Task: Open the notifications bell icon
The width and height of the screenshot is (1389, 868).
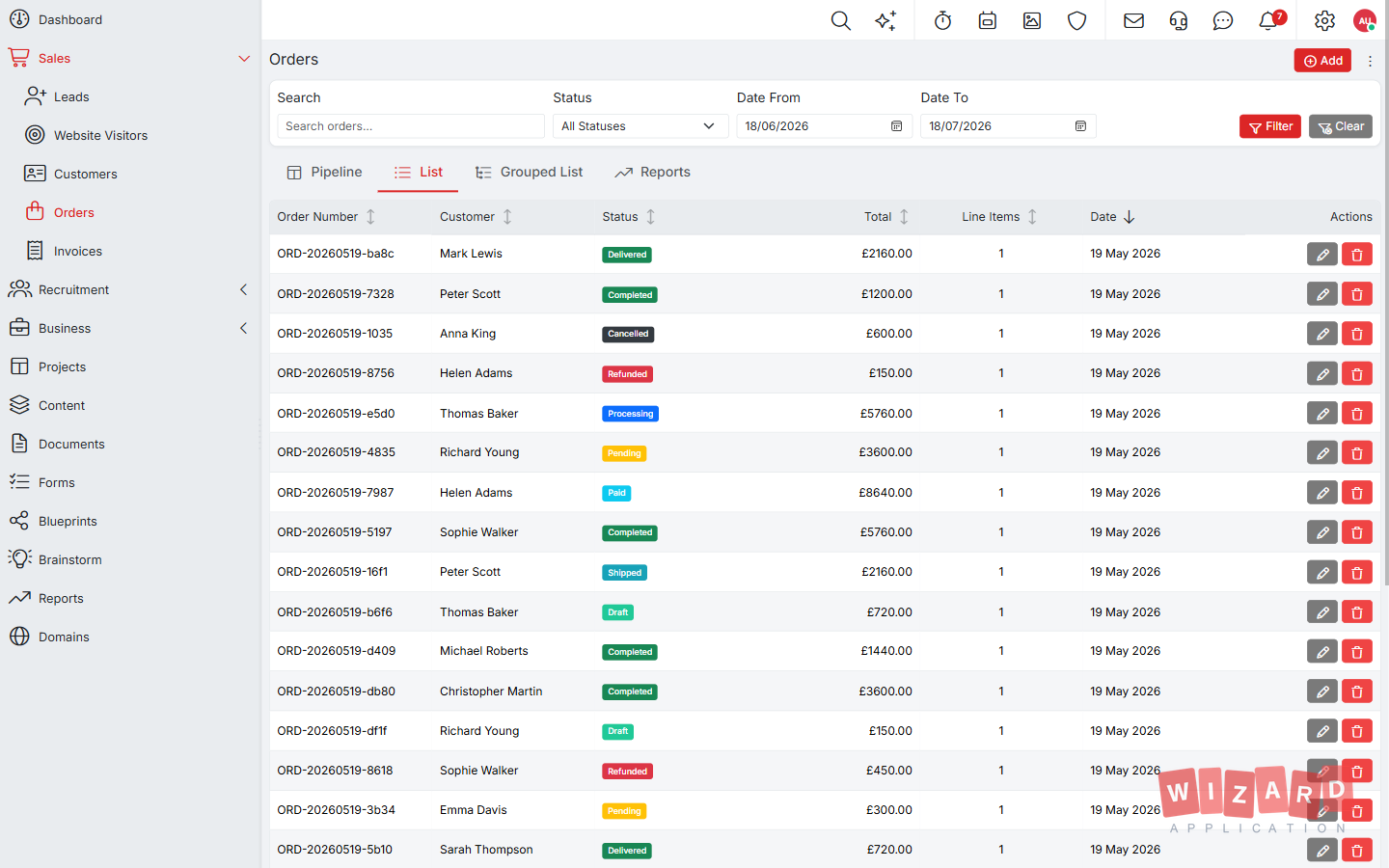Action: 1268,20
